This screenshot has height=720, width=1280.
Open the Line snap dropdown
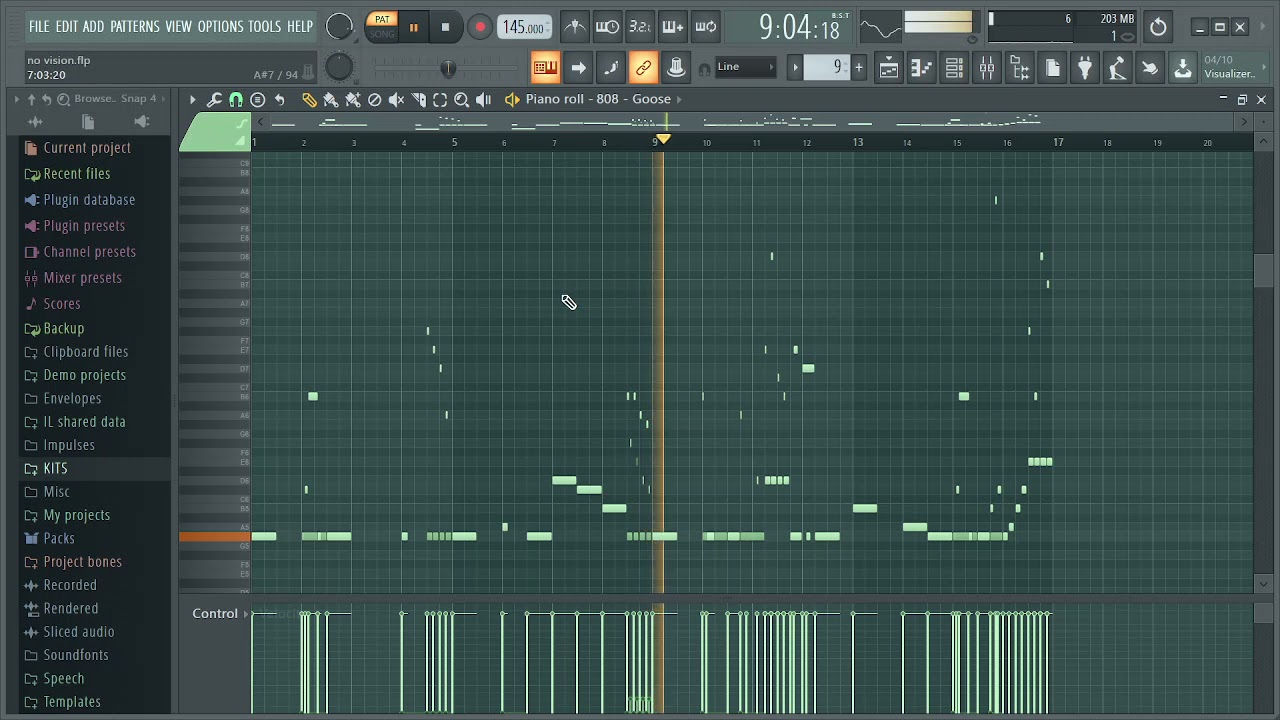point(745,67)
